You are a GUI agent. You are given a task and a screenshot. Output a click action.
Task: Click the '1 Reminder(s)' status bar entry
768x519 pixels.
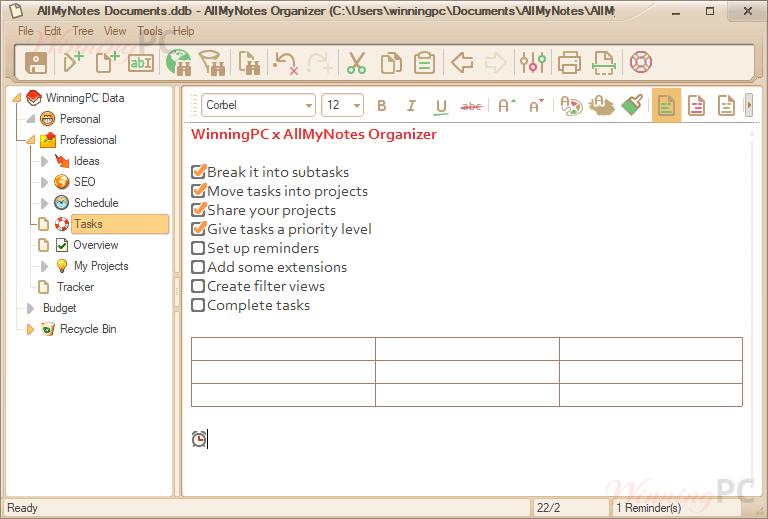point(648,508)
